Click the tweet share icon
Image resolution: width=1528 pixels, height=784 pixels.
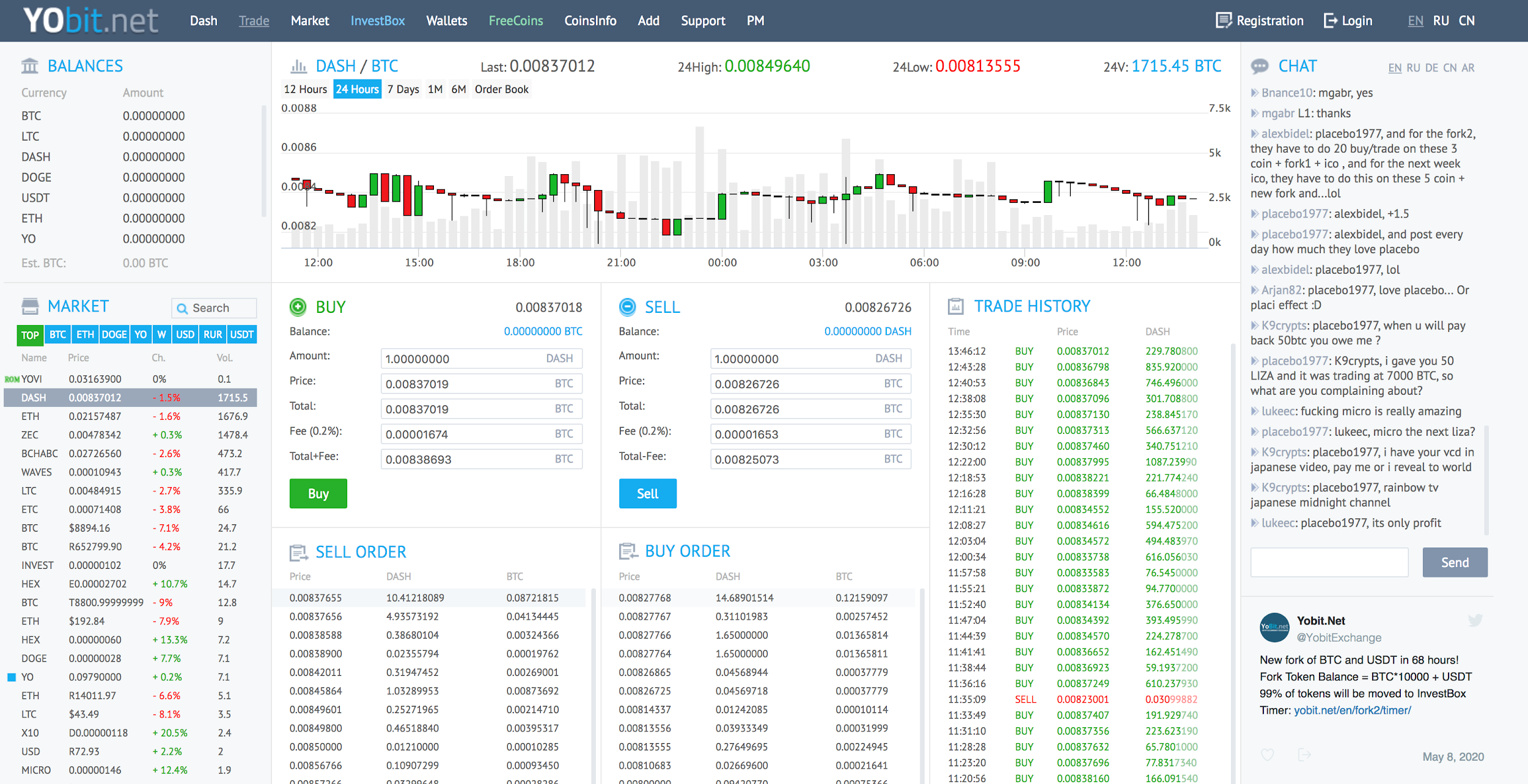click(x=1304, y=755)
